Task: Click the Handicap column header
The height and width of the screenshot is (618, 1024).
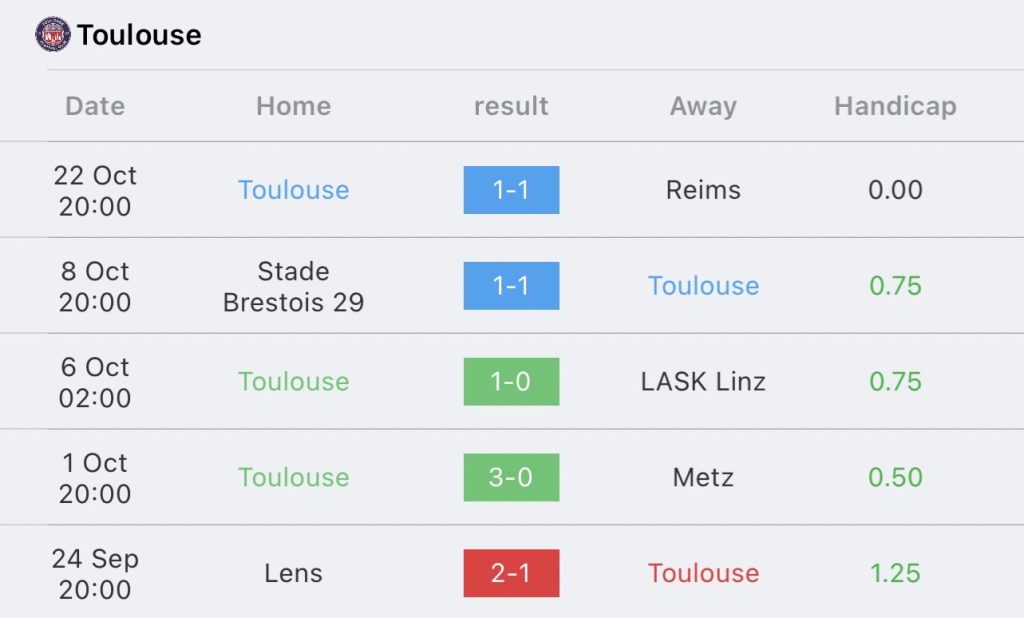Action: (x=895, y=106)
